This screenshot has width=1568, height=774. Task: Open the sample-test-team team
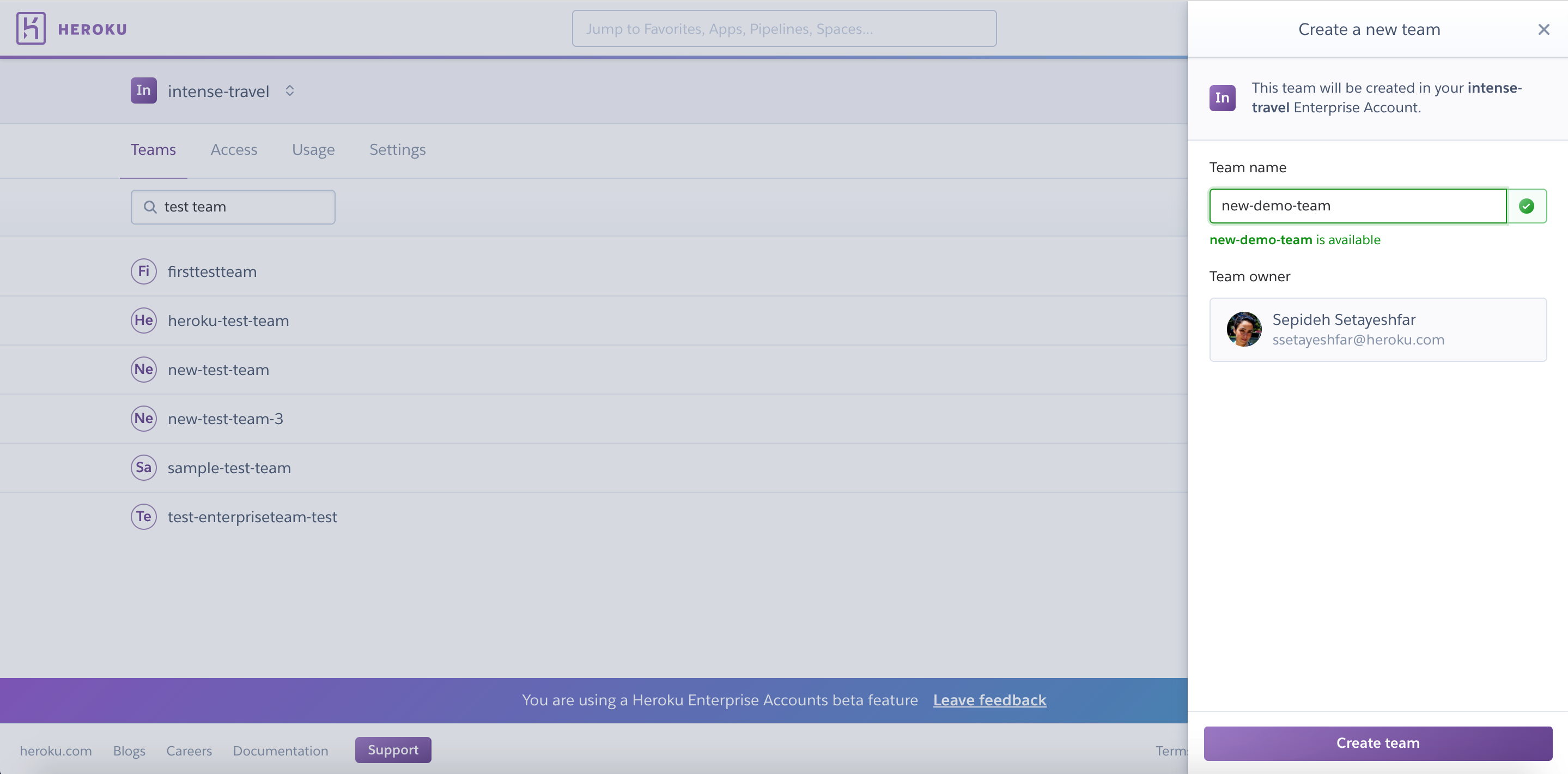point(229,468)
